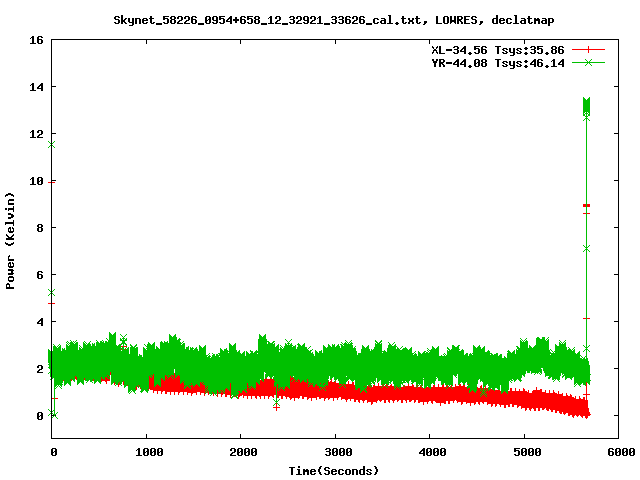The height and width of the screenshot is (480, 640).
Task: Click the y-axis tick label 10
Action: point(36,181)
